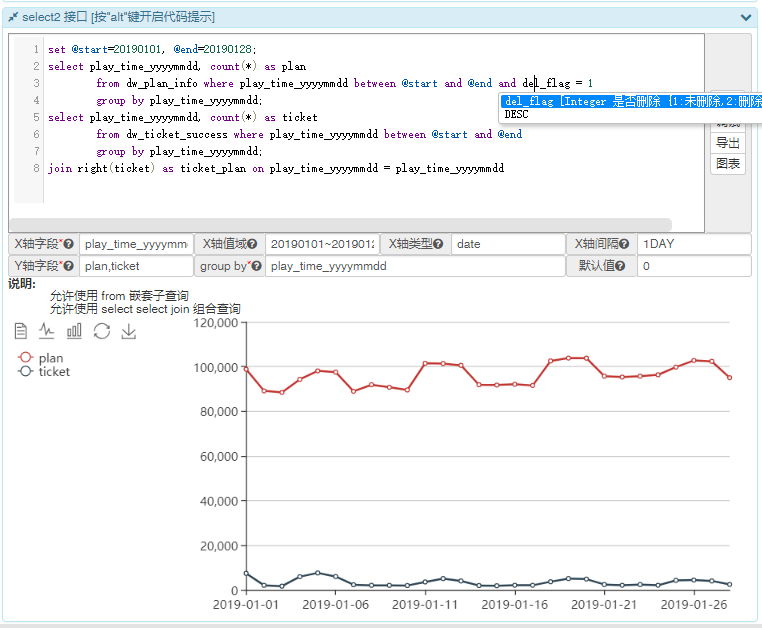Collapse the select2 panel with chevron
762x628 pixels.
pos(746,17)
